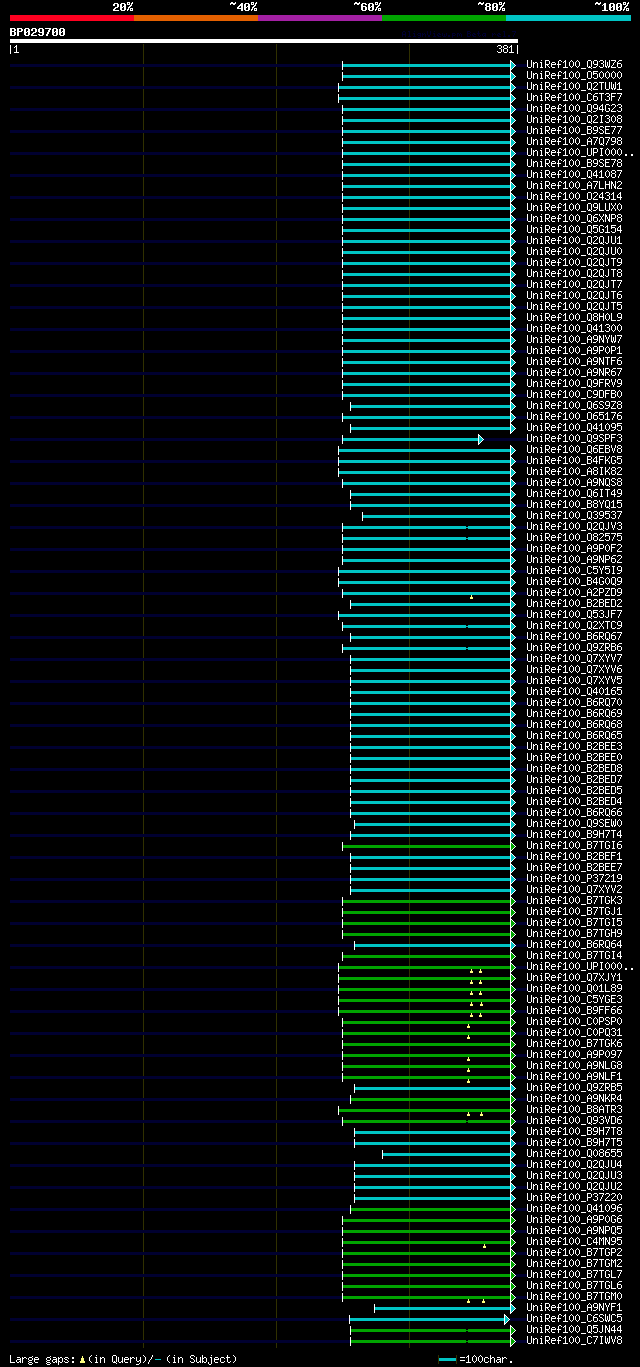Screen dimensions: 640x1367
Task: Select hit label UniRef100_C7IWV8
Action: pos(574,1340)
